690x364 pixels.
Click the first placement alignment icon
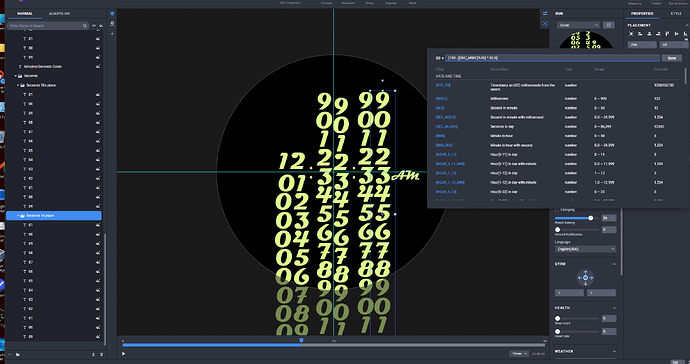631,34
